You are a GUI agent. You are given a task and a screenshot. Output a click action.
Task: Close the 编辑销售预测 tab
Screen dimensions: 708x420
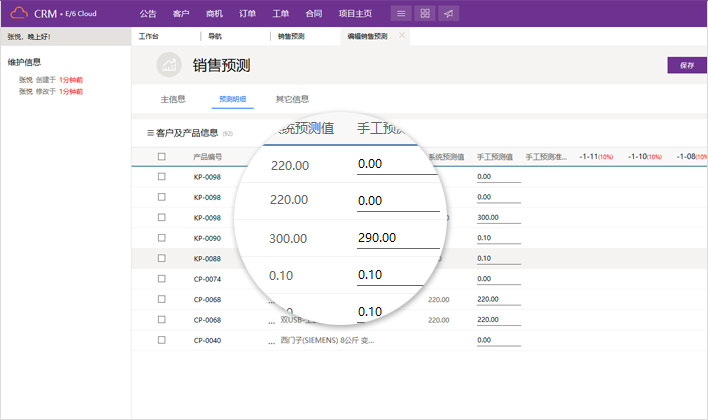point(402,35)
